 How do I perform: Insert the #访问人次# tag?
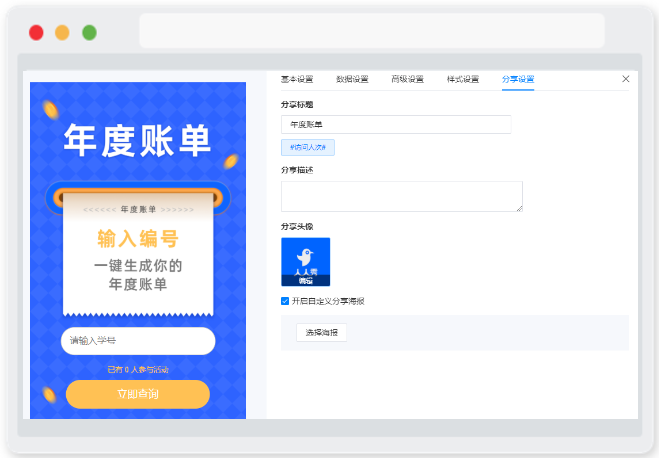pyautogui.click(x=308, y=147)
